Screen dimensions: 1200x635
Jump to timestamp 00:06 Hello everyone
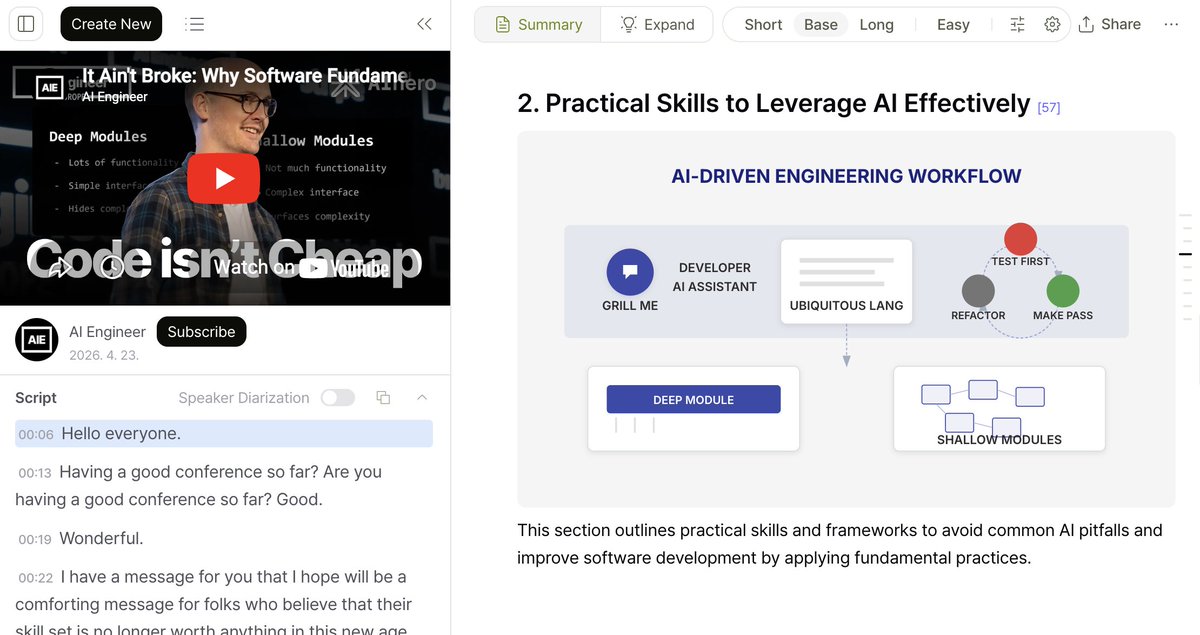(x=224, y=433)
